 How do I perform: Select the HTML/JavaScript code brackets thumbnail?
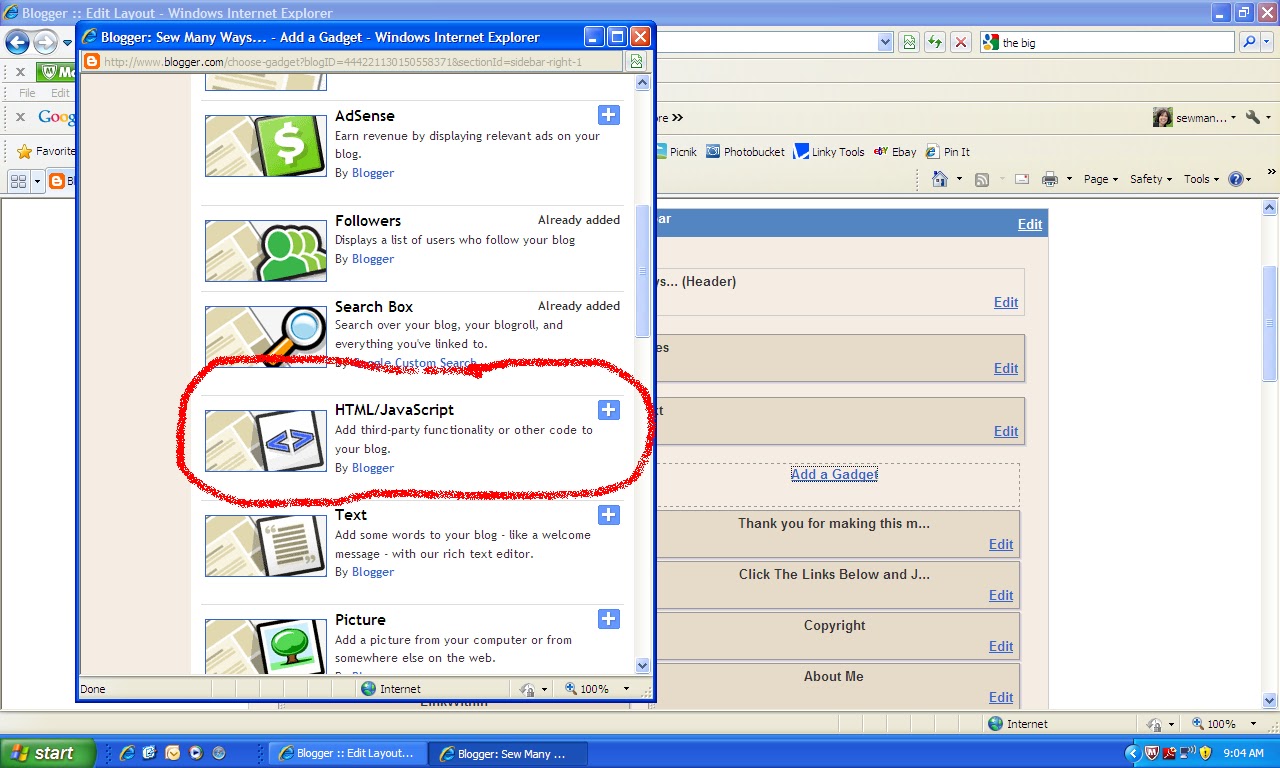pos(266,441)
